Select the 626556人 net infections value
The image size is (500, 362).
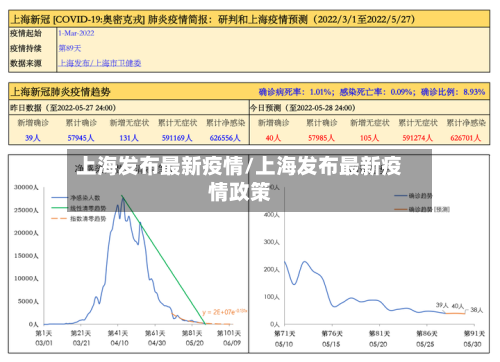coord(225,138)
